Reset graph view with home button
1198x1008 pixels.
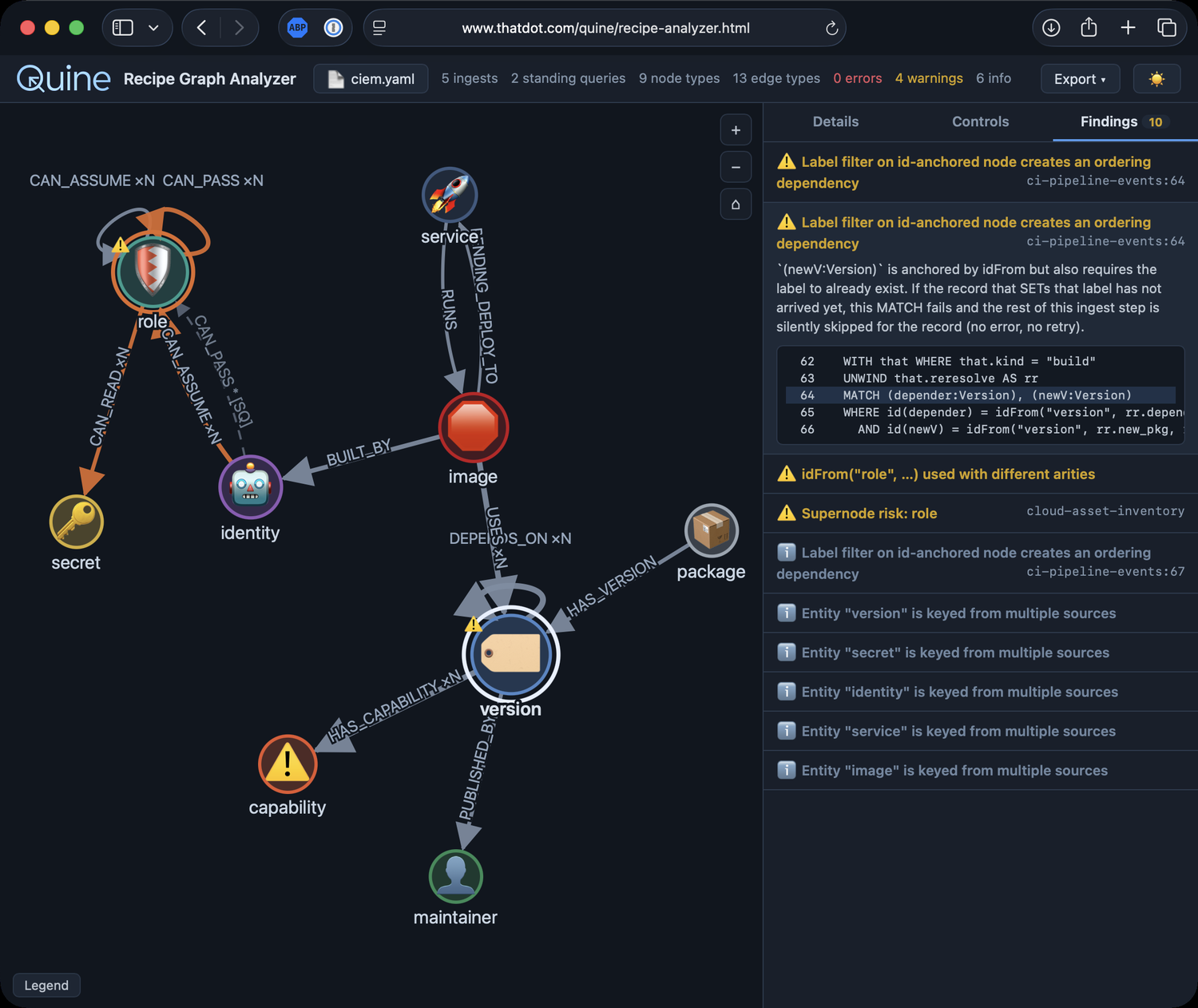736,204
